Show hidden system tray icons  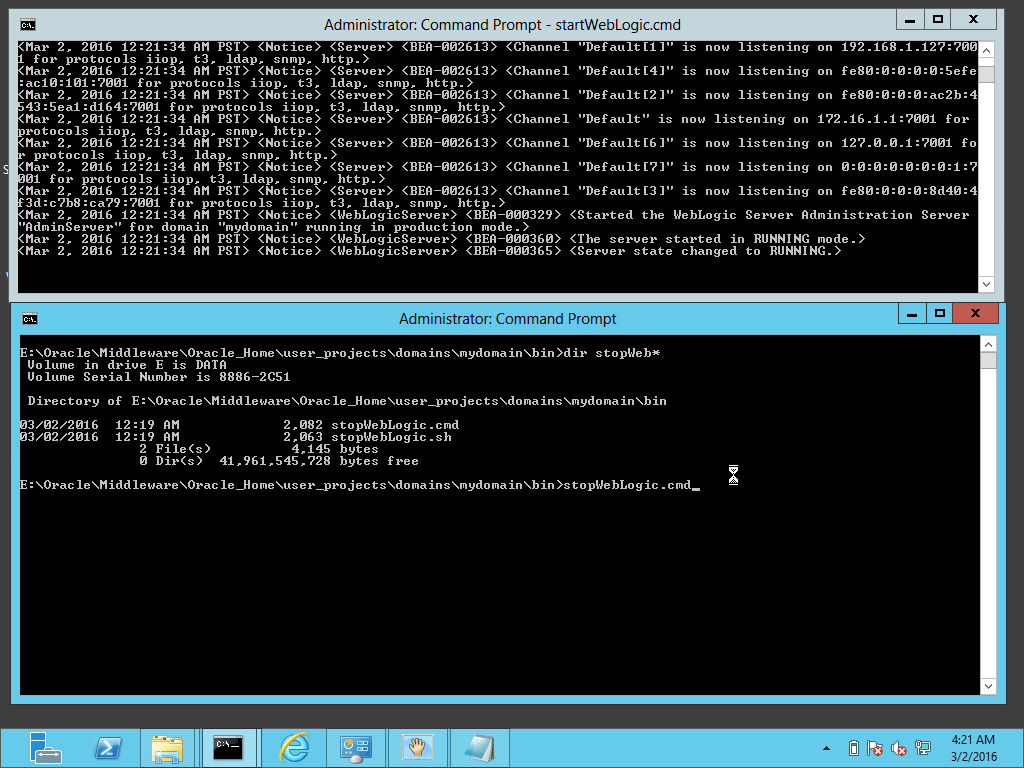(827, 748)
